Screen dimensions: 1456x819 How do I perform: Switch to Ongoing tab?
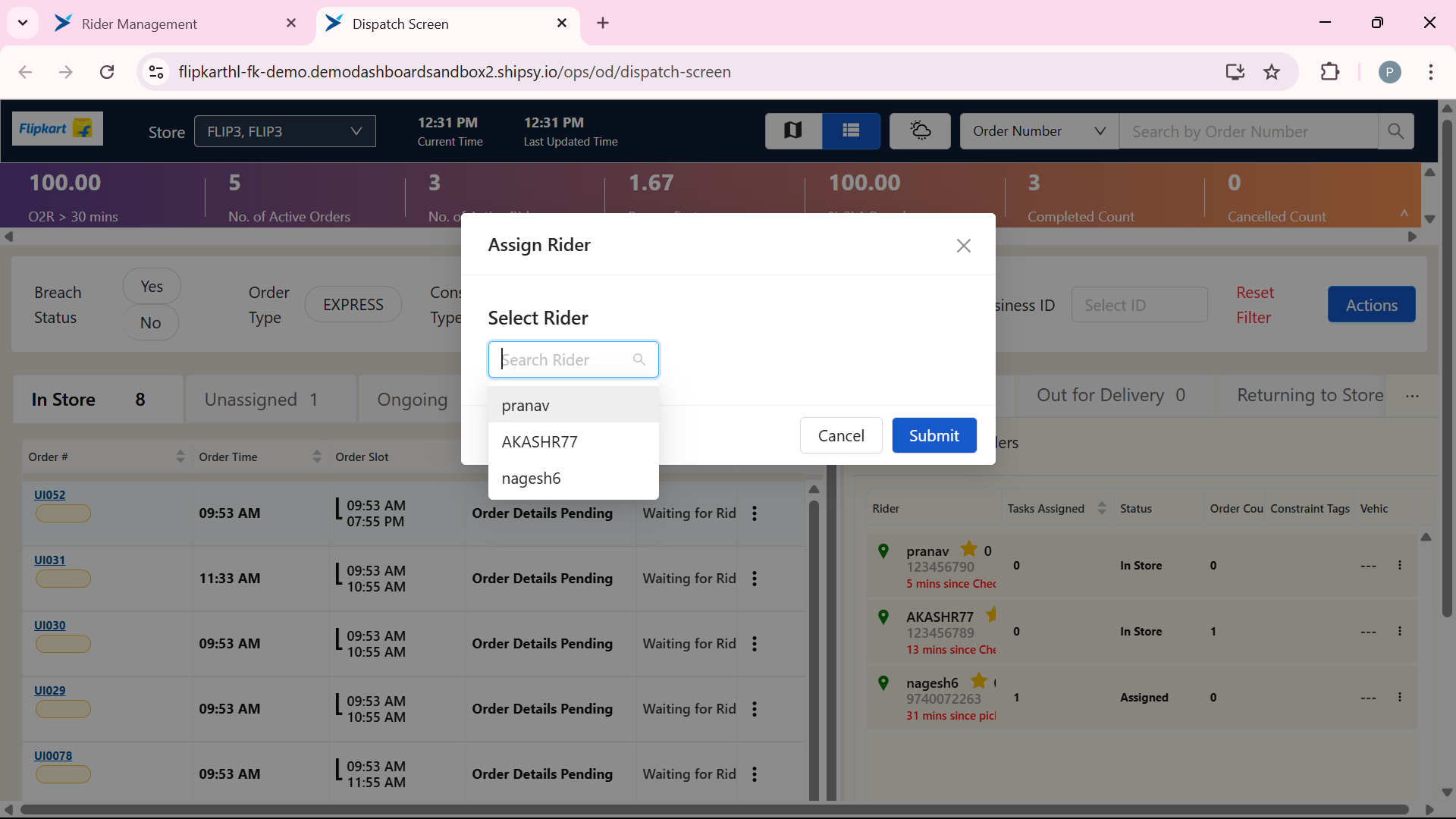click(413, 400)
